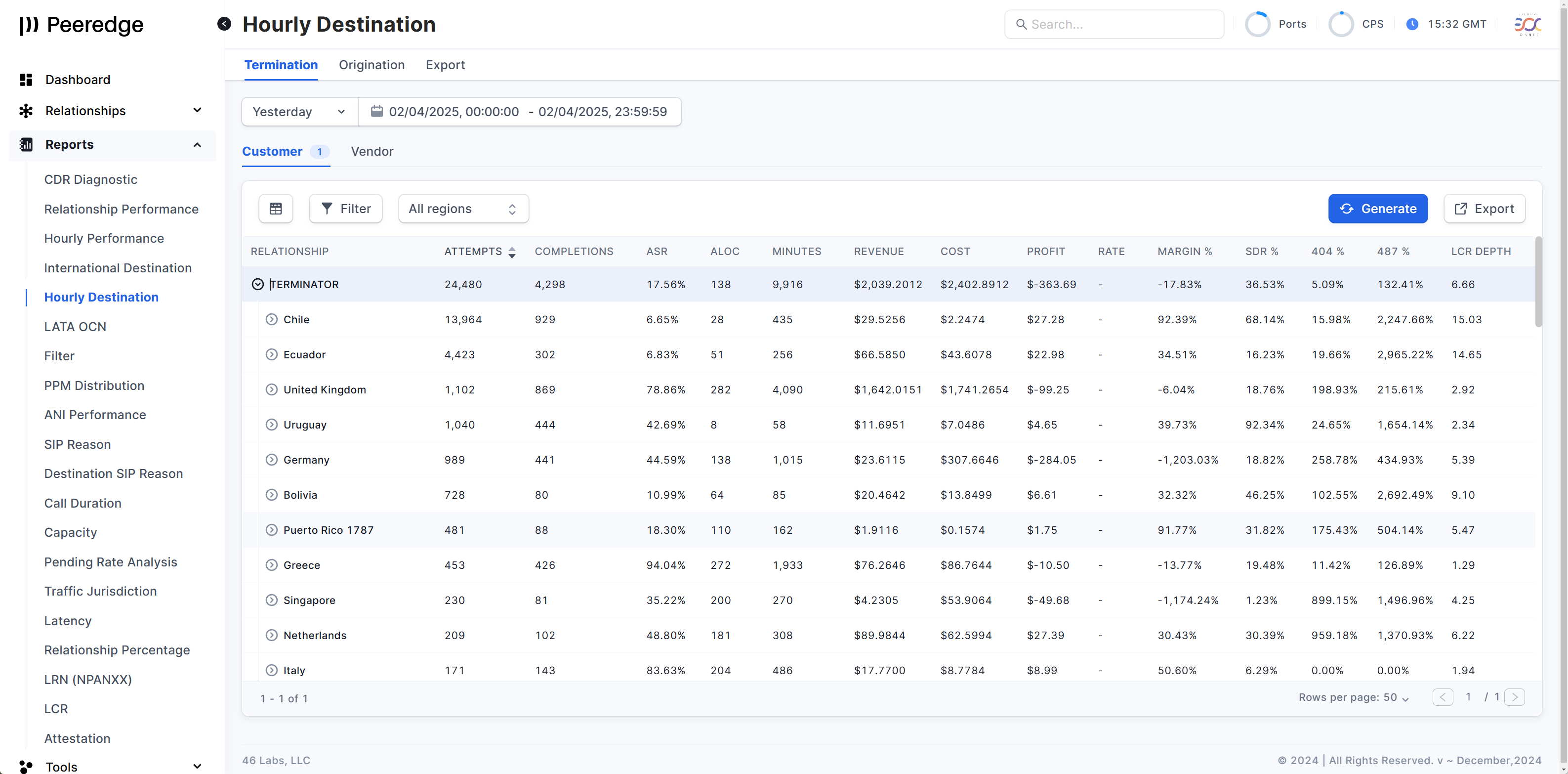The width and height of the screenshot is (1568, 774).
Task: Collapse the TERMINATOR row
Action: pos(257,284)
